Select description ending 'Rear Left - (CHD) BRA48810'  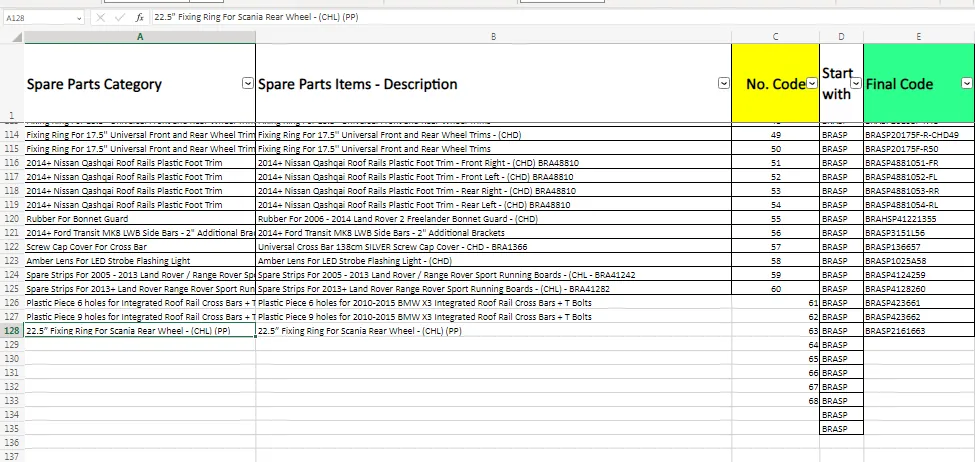[x=493, y=205]
